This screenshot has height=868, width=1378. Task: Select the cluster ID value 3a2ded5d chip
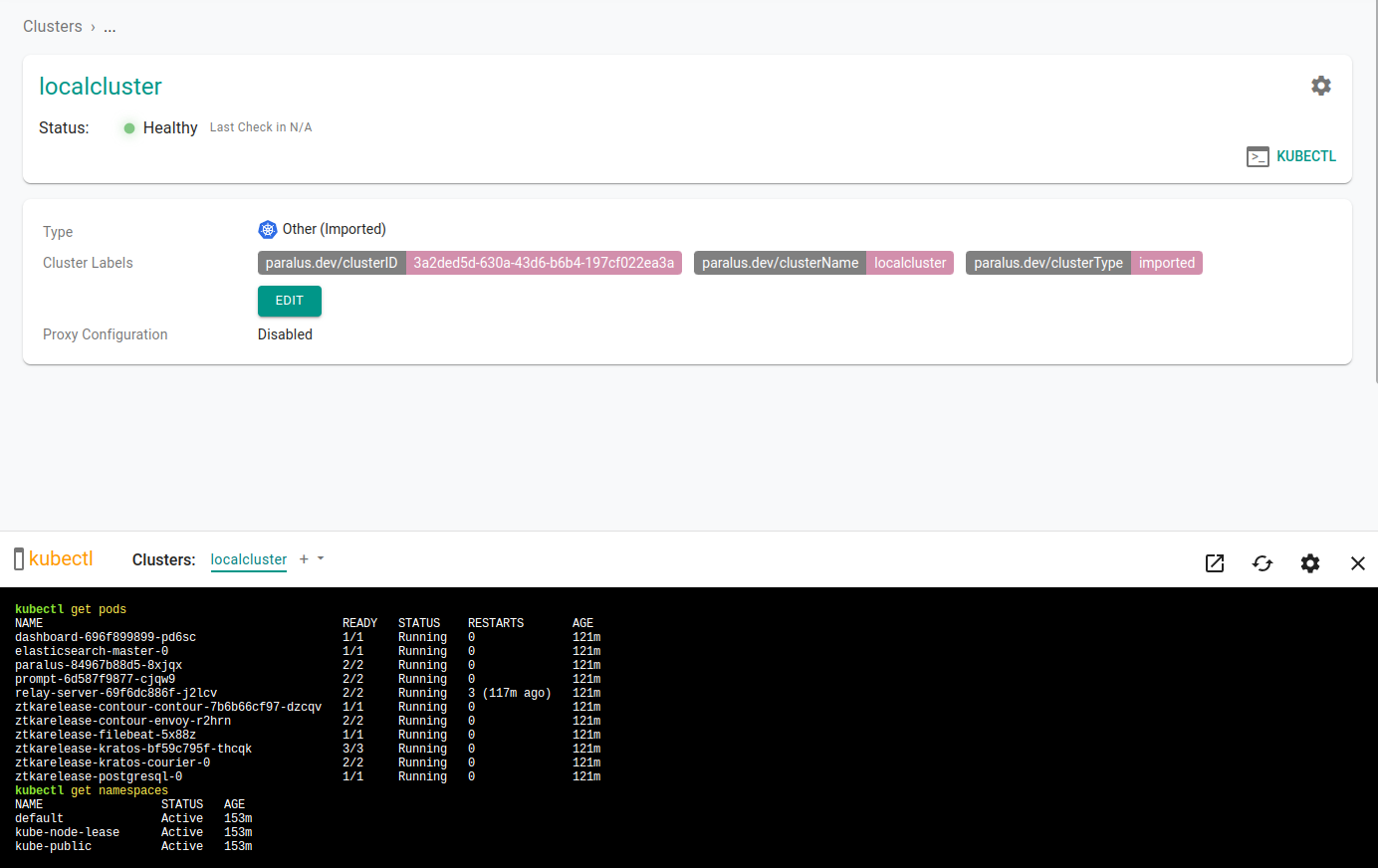544,263
